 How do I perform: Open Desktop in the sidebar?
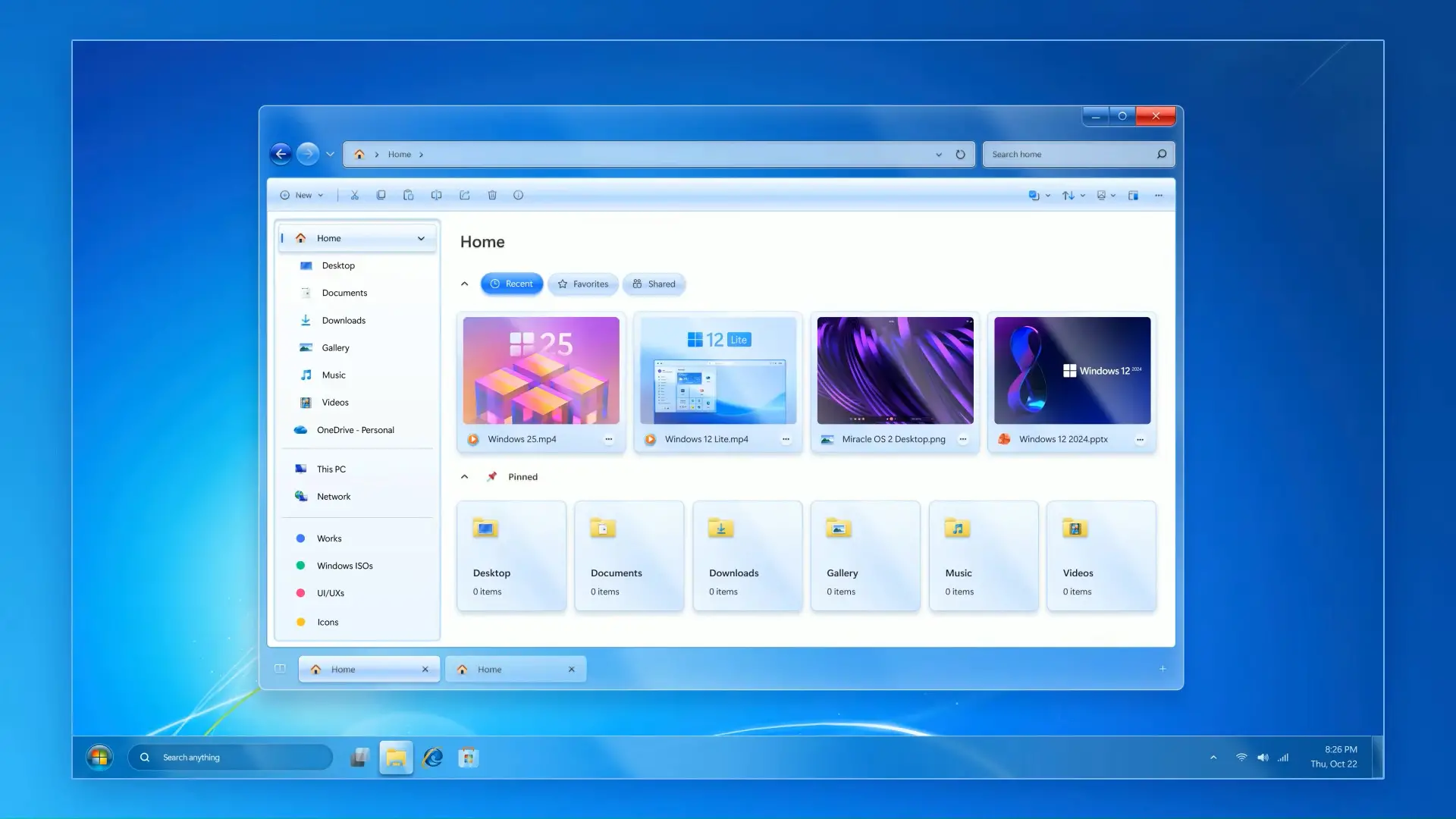pyautogui.click(x=357, y=265)
